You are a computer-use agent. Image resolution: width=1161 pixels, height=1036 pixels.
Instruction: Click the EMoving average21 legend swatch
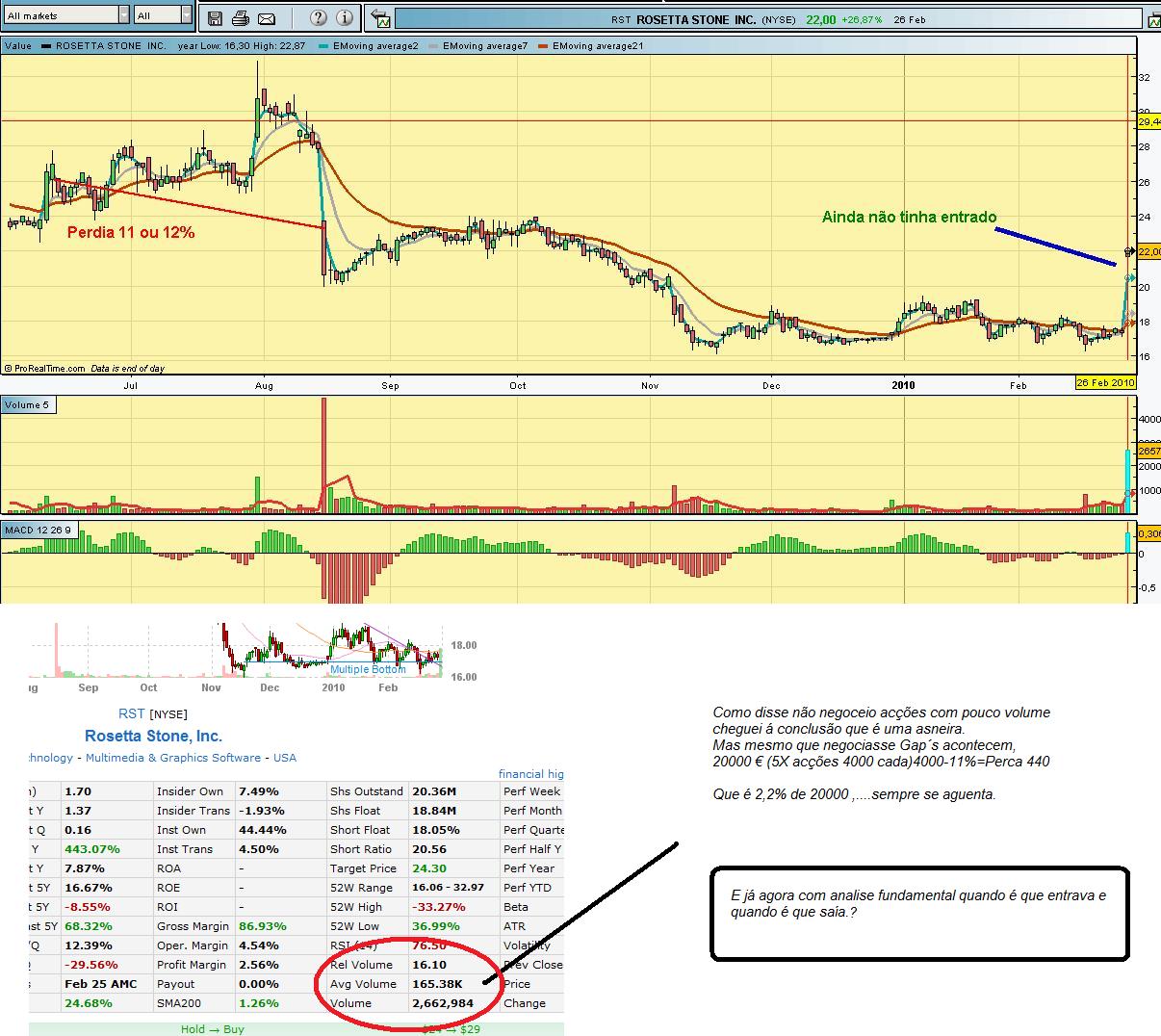(543, 45)
